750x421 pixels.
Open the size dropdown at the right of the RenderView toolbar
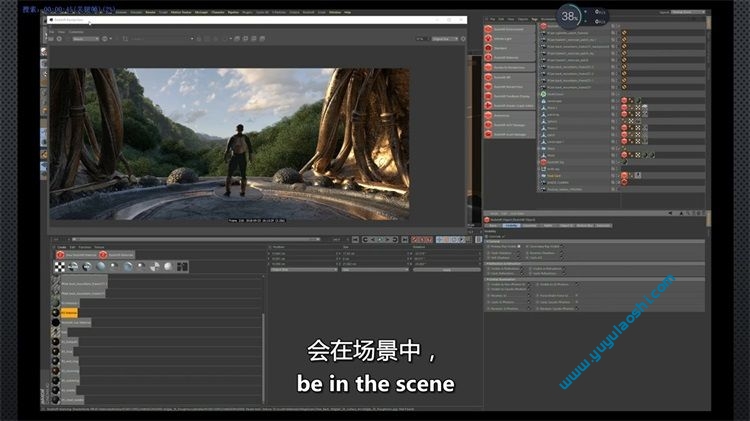tap(445, 39)
